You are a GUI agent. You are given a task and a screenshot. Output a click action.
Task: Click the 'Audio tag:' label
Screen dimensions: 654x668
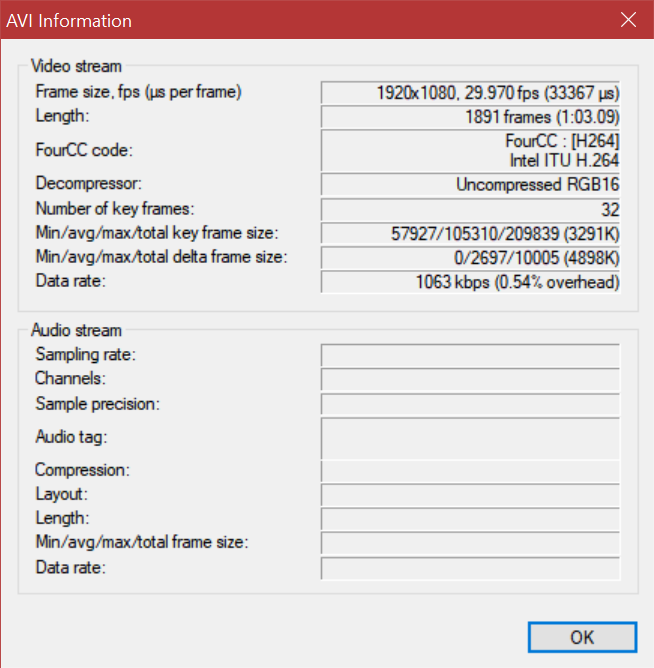point(71,437)
